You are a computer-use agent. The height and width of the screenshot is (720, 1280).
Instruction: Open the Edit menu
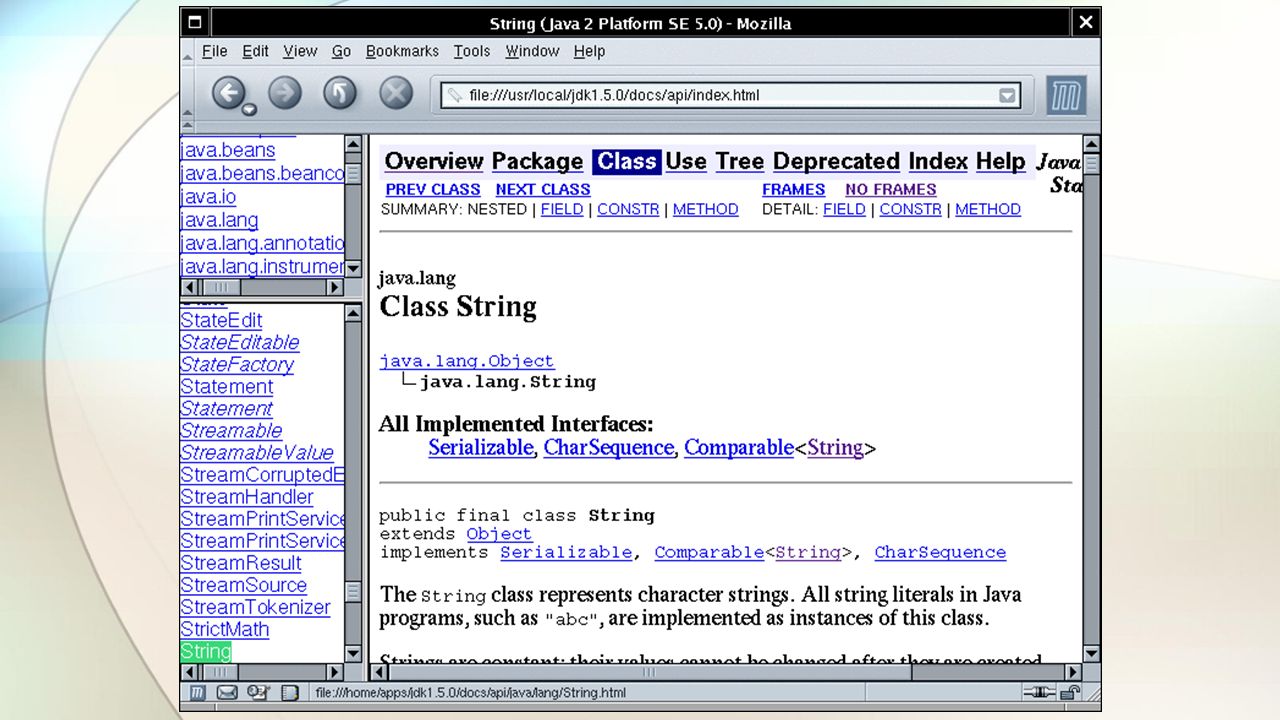[x=255, y=51]
